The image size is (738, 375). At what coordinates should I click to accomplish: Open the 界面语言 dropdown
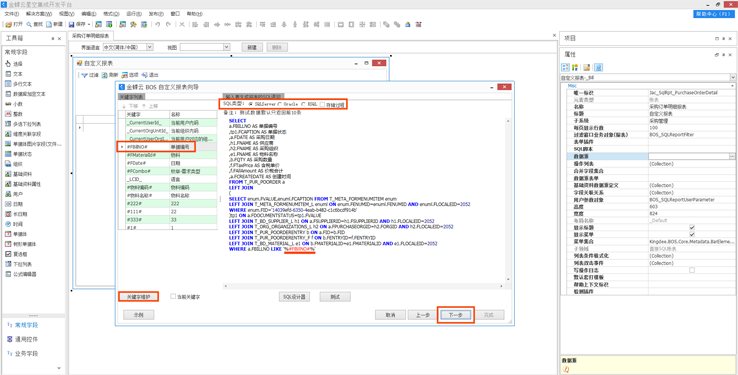150,47
